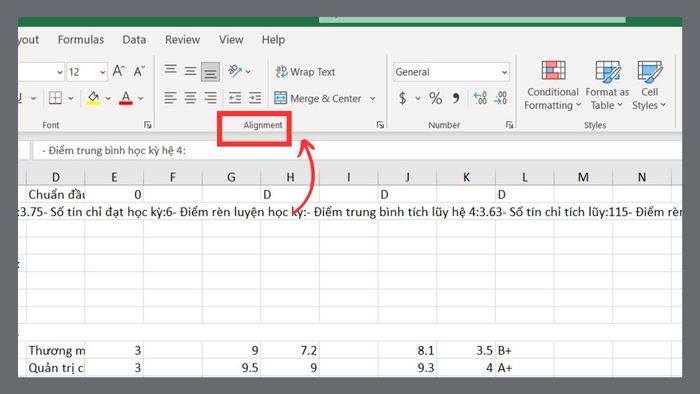Open the Orientation dropdown arrow
The height and width of the screenshot is (394, 700).
[x=248, y=72]
